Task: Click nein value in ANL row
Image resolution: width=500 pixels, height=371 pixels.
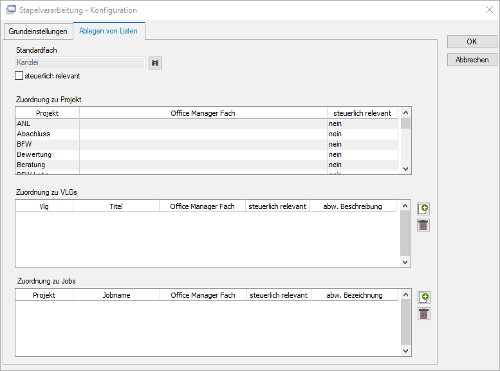Action: 335,124
